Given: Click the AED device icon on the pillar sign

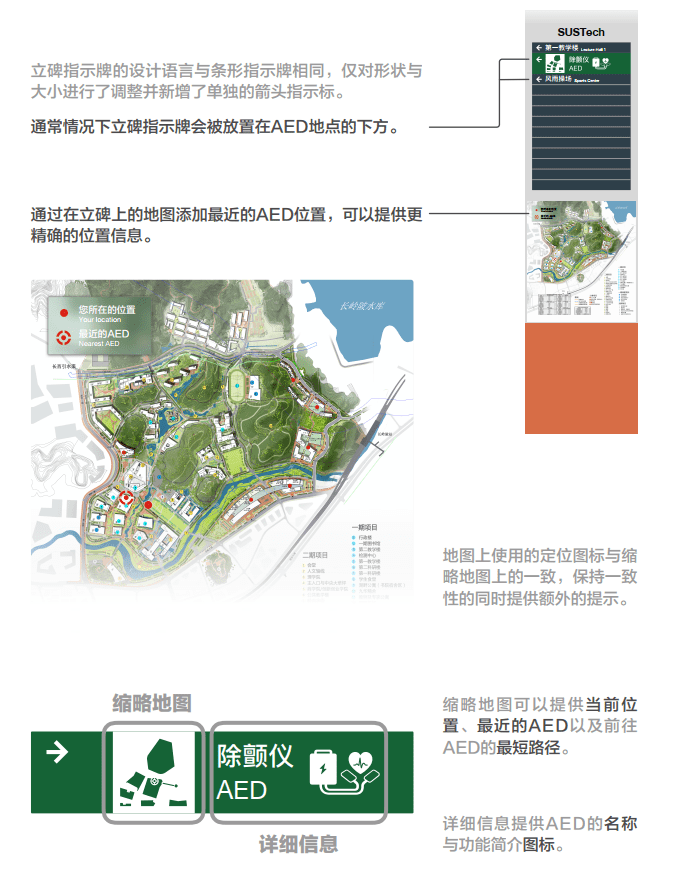Looking at the screenshot, I should click(x=601, y=63).
